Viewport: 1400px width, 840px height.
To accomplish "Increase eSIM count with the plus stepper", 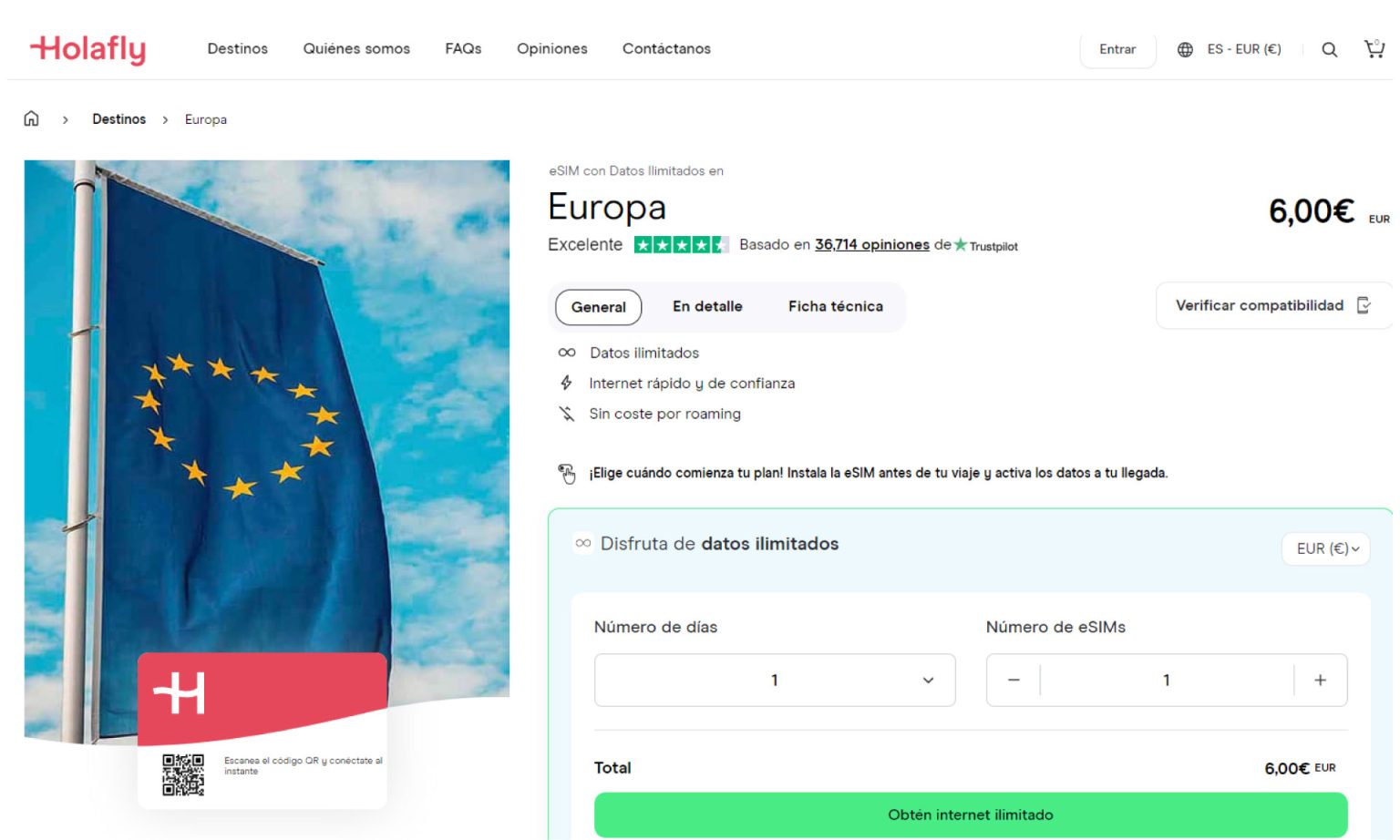I will [1320, 680].
